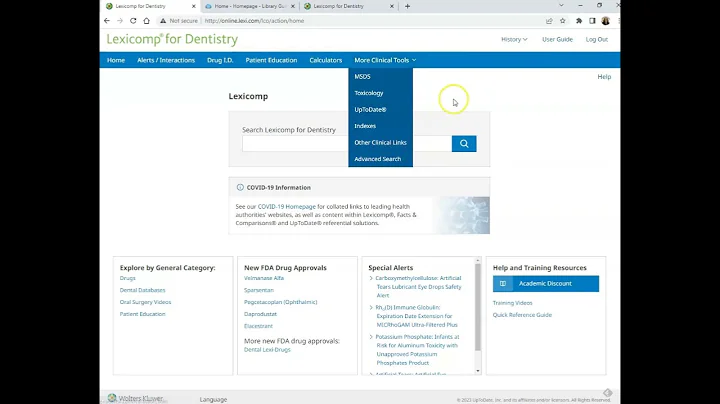Open the Help link
The width and height of the screenshot is (720, 404).
tap(604, 77)
